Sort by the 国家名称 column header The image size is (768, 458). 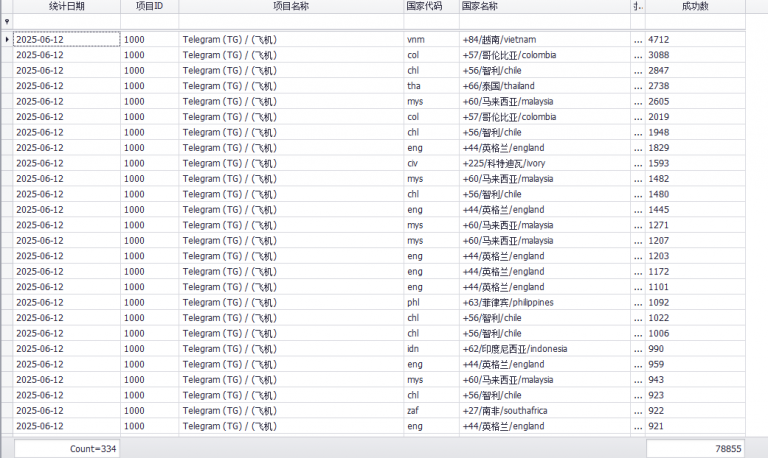545,6
